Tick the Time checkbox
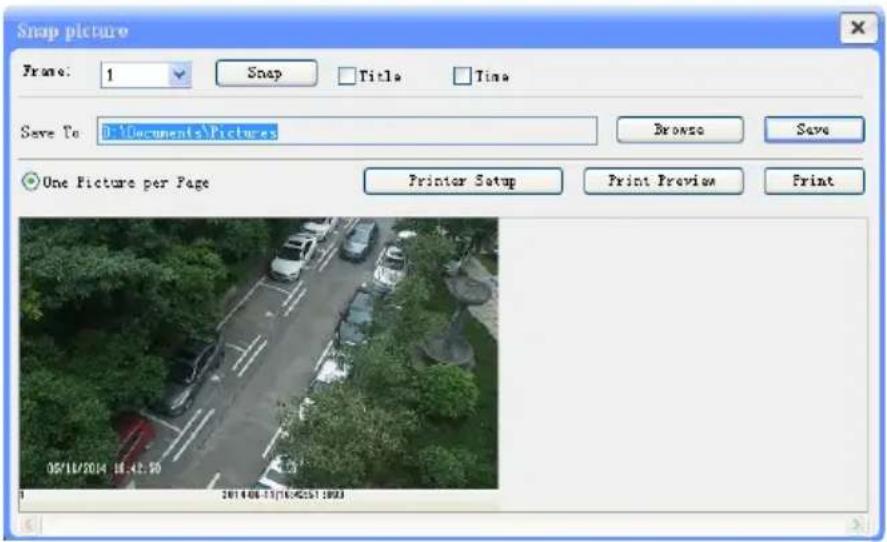This screenshot has height=542, width=887. [x=462, y=76]
